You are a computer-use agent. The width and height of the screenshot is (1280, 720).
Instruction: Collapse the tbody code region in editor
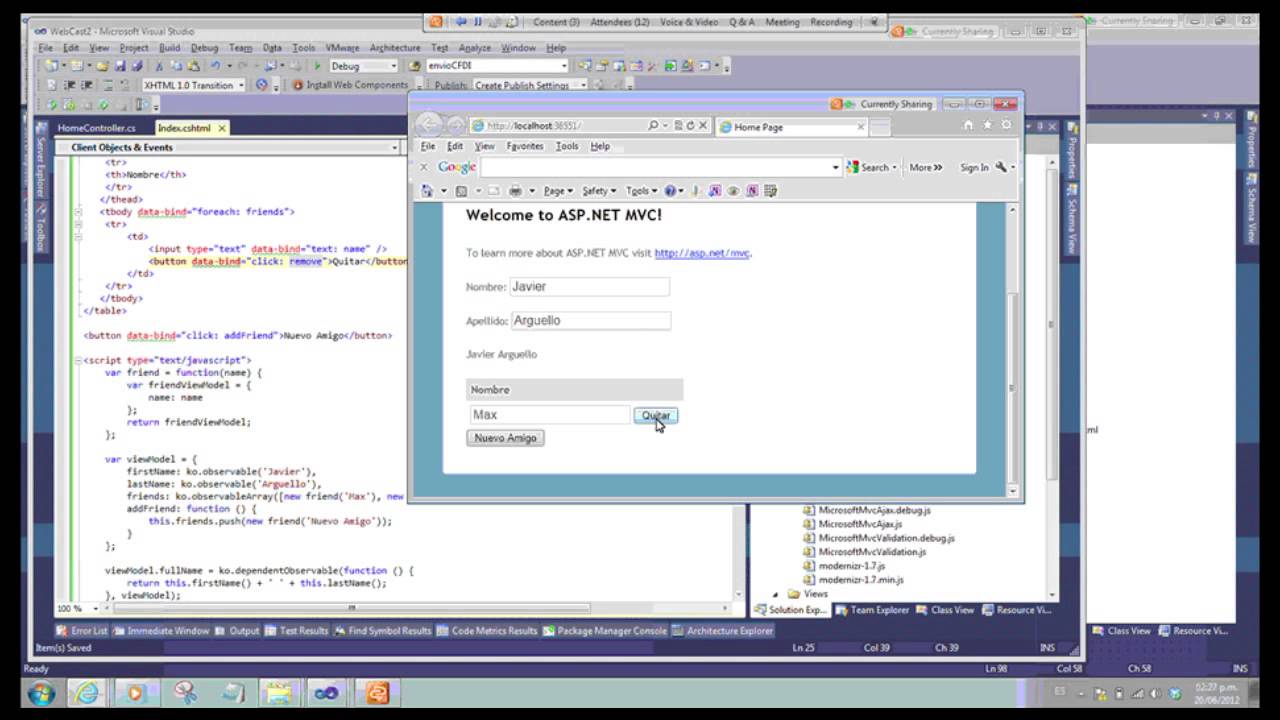(78, 212)
